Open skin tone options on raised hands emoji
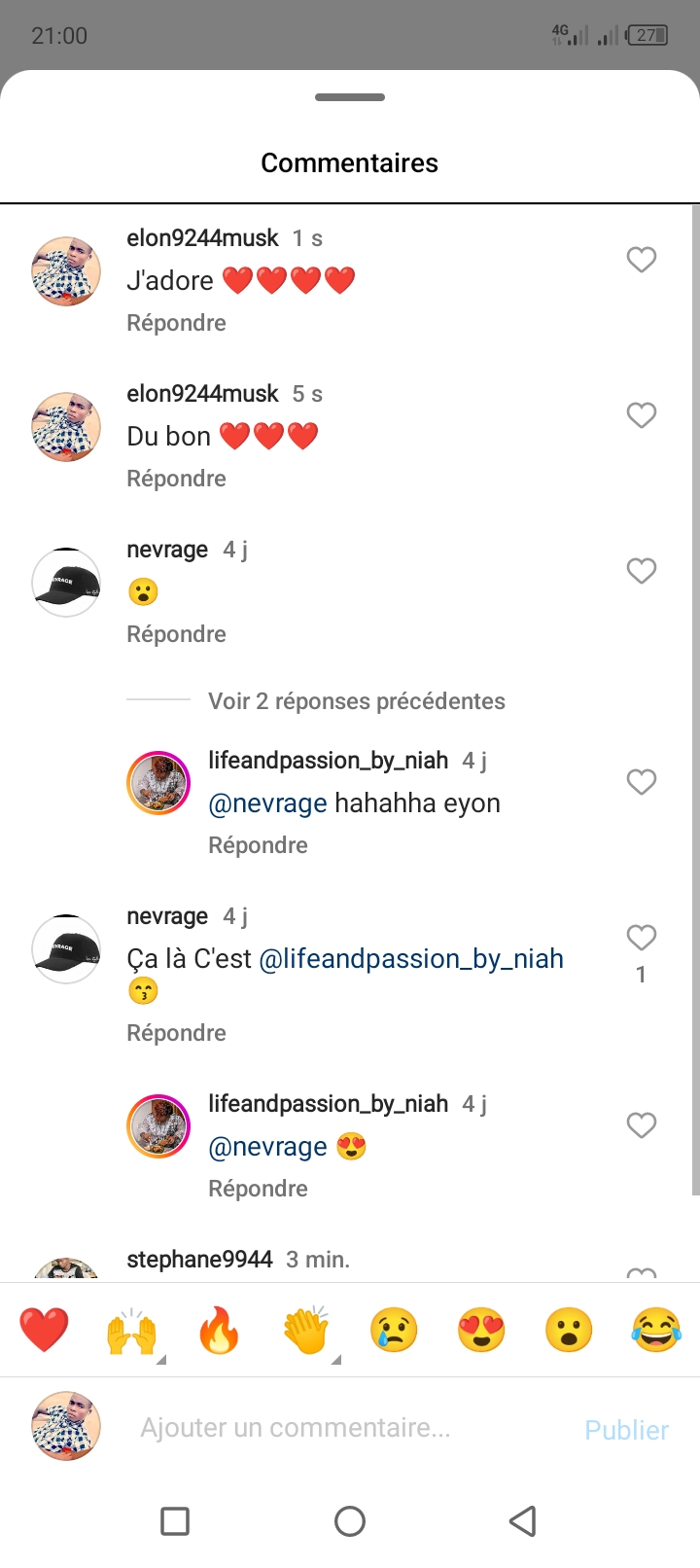This screenshot has width=700, height=1568. click(161, 1359)
